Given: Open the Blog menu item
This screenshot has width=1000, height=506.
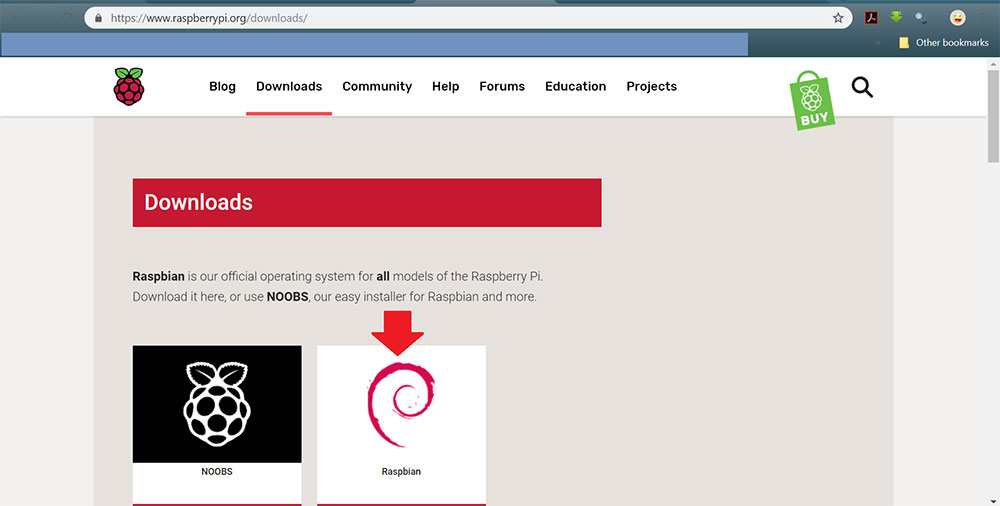Looking at the screenshot, I should click(x=222, y=87).
